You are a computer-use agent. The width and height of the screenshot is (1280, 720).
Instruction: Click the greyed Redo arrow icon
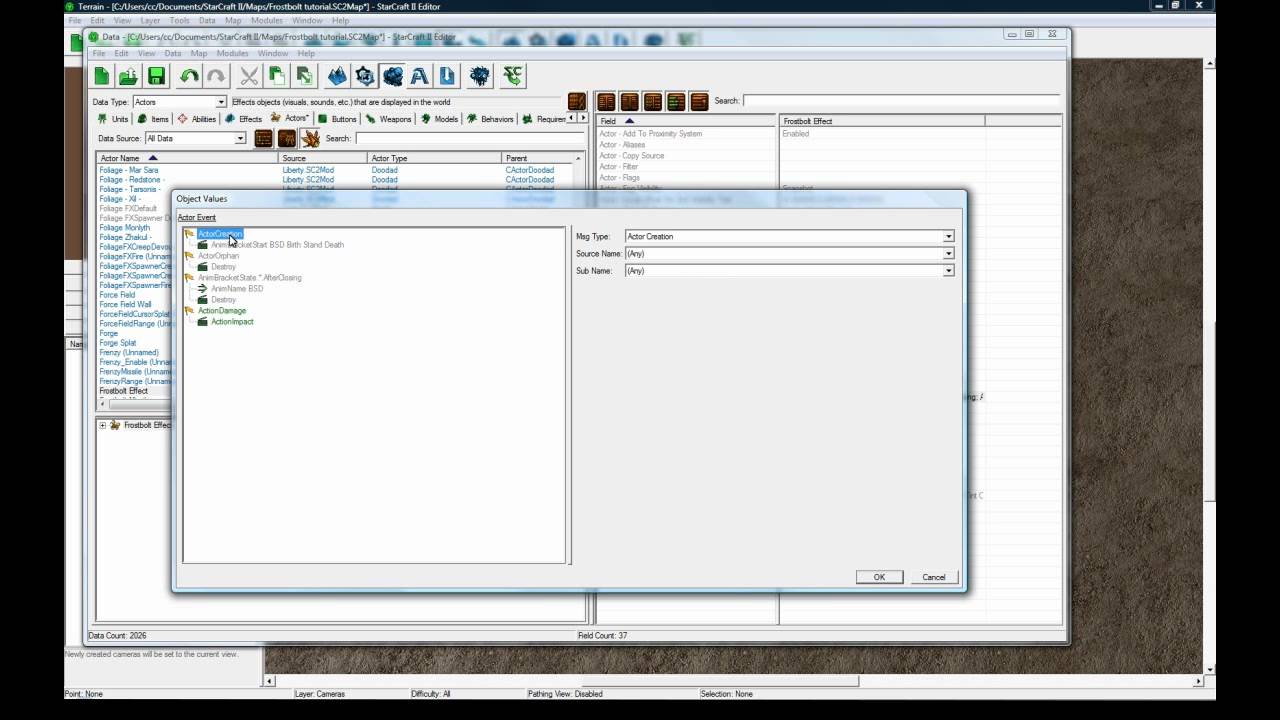pos(215,76)
